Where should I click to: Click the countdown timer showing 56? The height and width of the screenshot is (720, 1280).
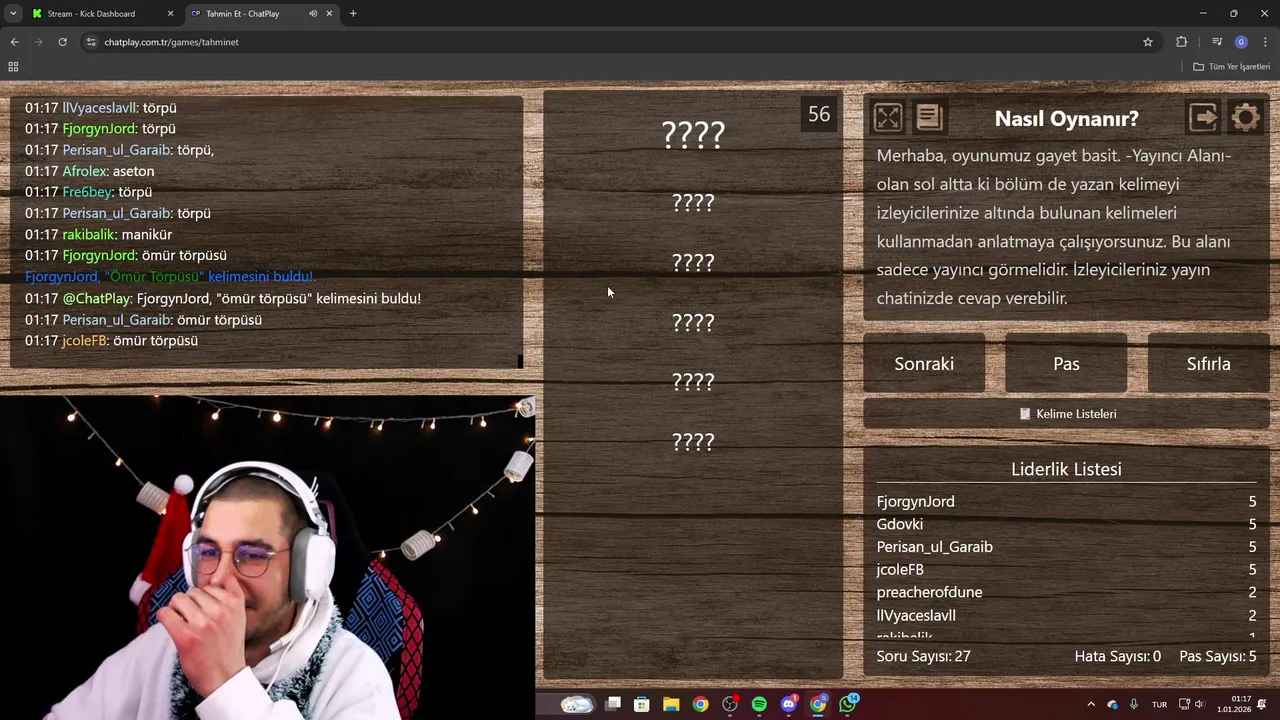819,114
